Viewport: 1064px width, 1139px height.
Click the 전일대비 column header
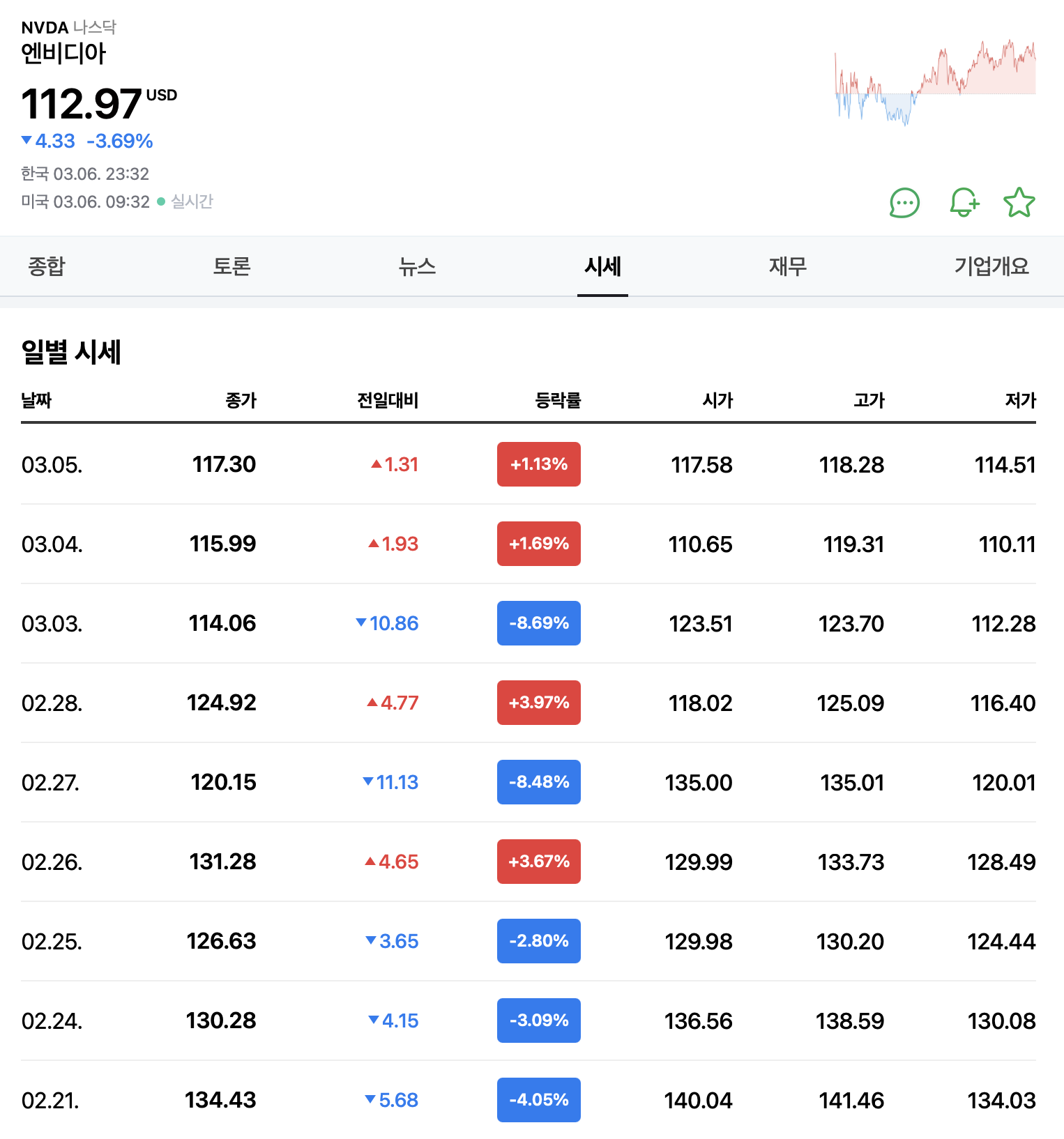coord(388,401)
